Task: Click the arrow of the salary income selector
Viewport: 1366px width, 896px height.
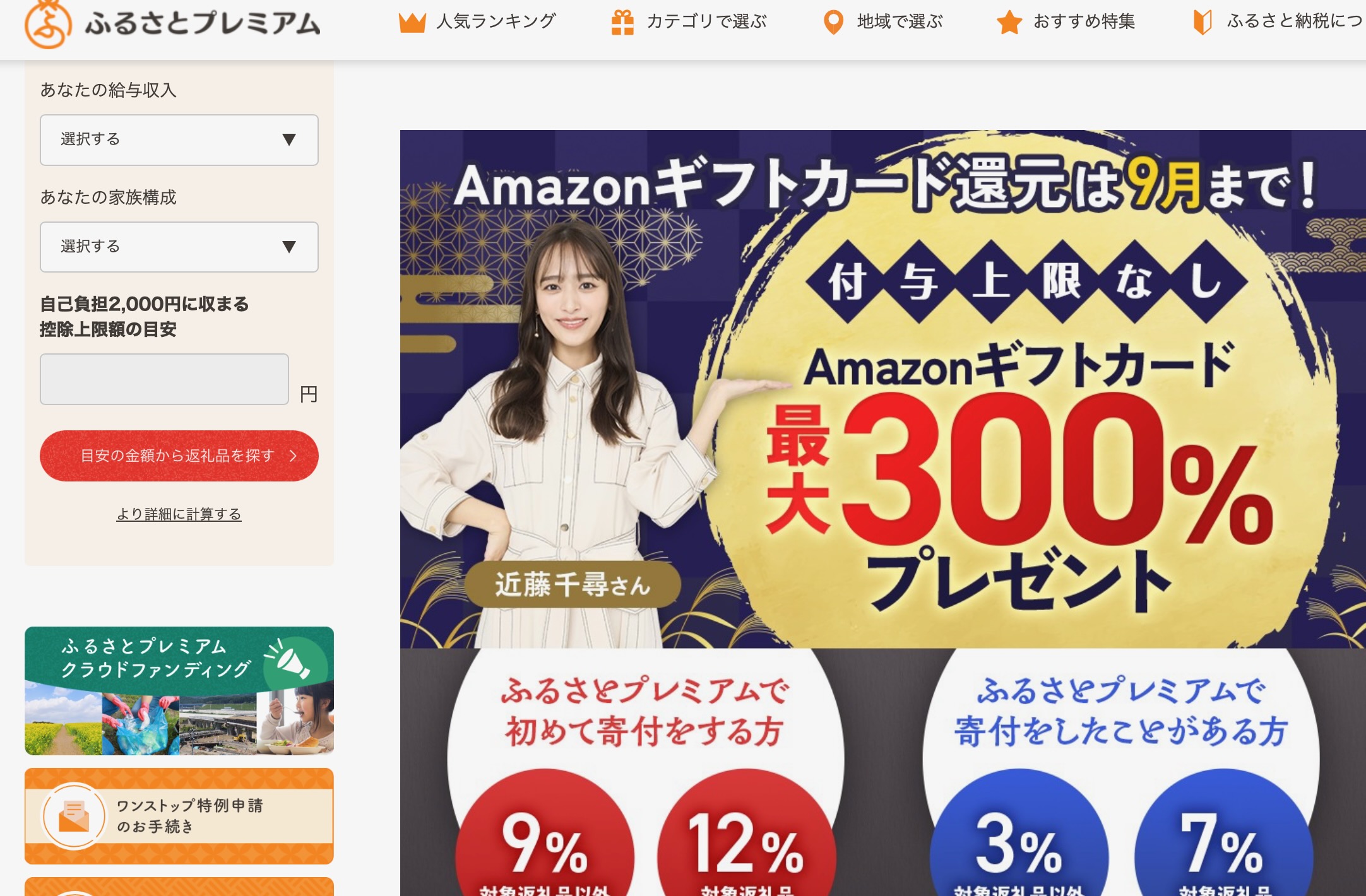Action: pyautogui.click(x=289, y=139)
